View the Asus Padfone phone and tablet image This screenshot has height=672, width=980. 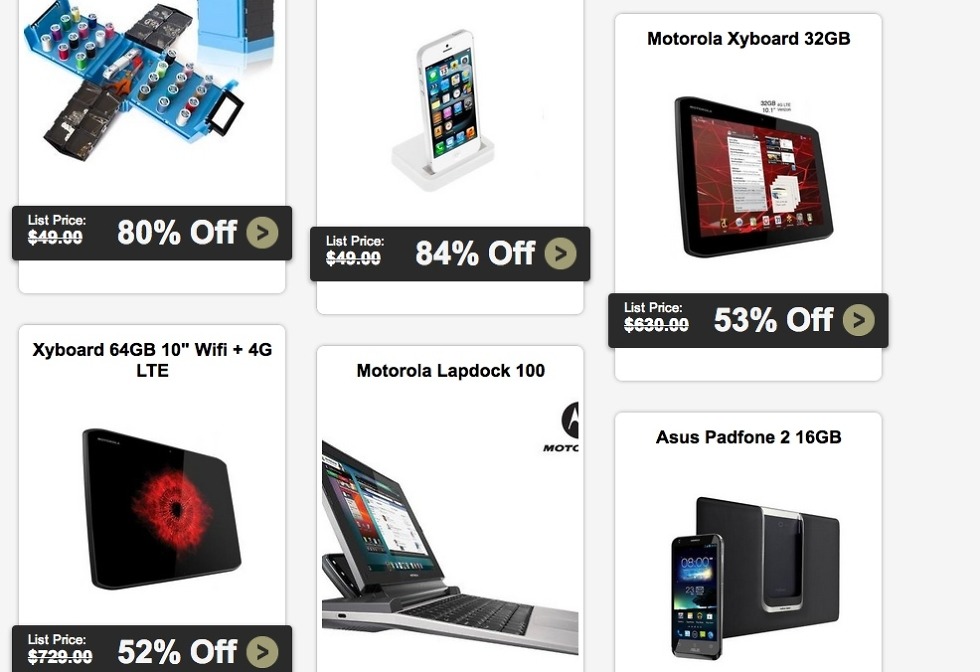755,578
